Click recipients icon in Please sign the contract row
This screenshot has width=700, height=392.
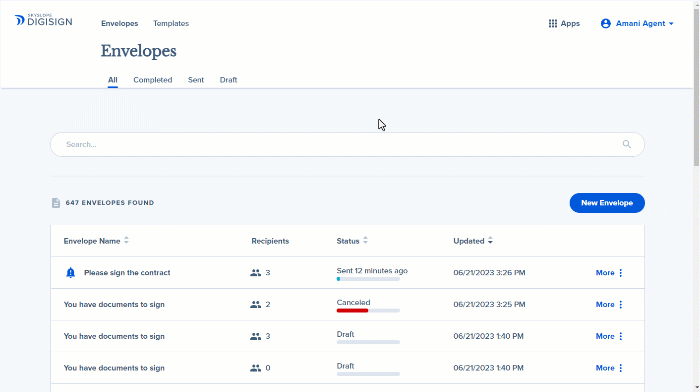[255, 272]
